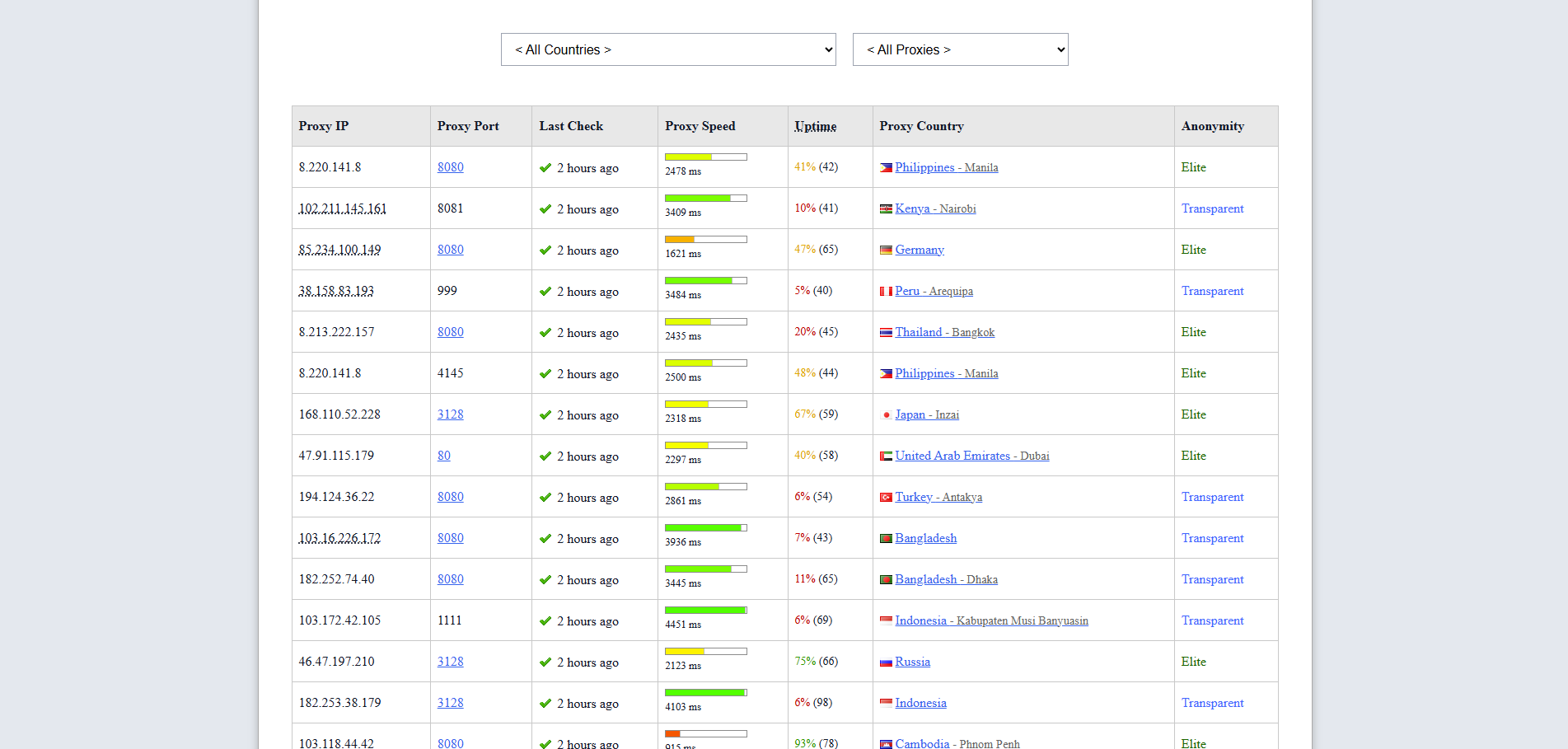Click the United Arab Emirates flag icon
The height and width of the screenshot is (749, 1568).
886,456
